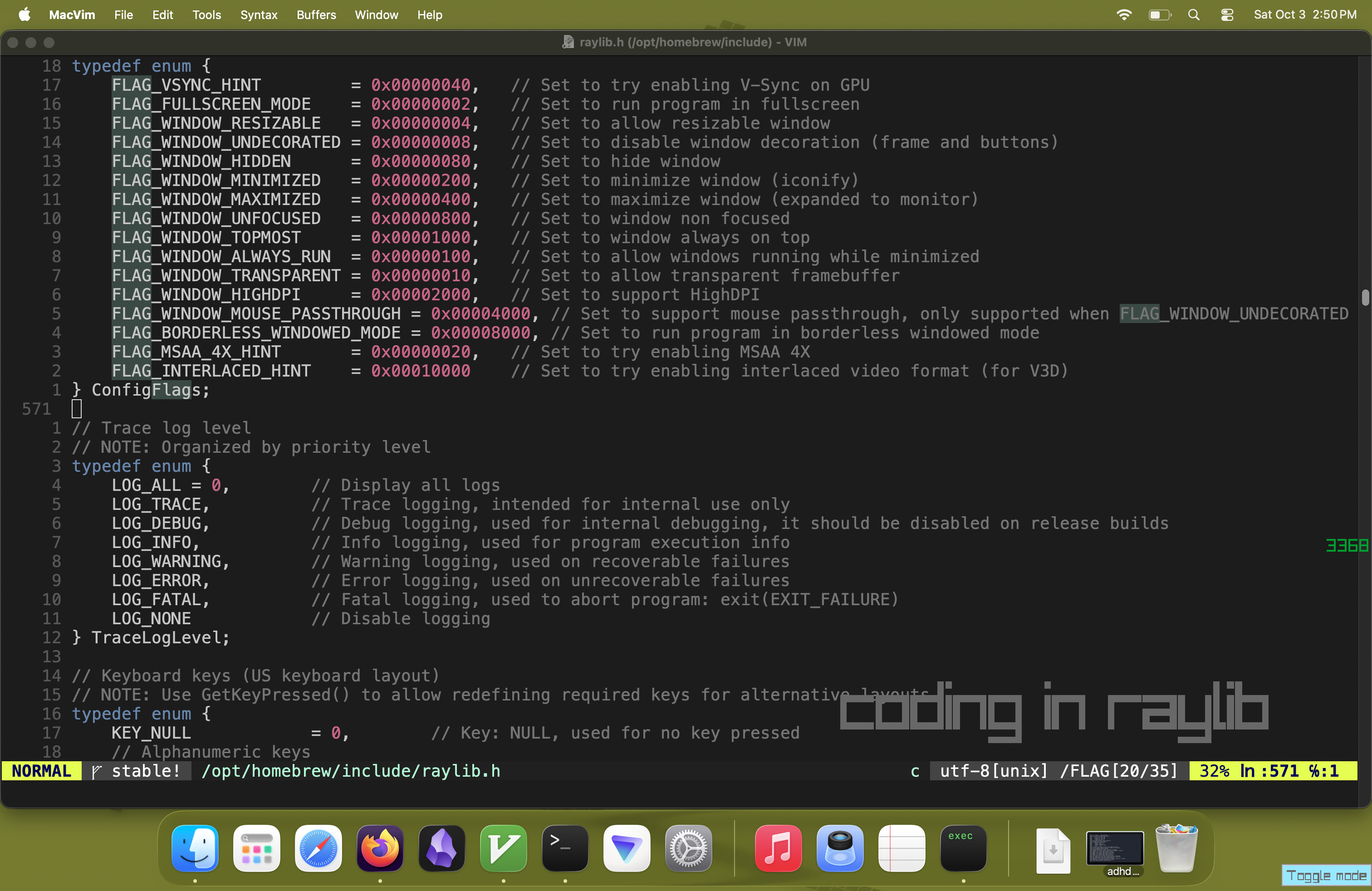The width and height of the screenshot is (1372, 891).
Task: Click the raylib.h window title file icon
Action: tap(568, 42)
